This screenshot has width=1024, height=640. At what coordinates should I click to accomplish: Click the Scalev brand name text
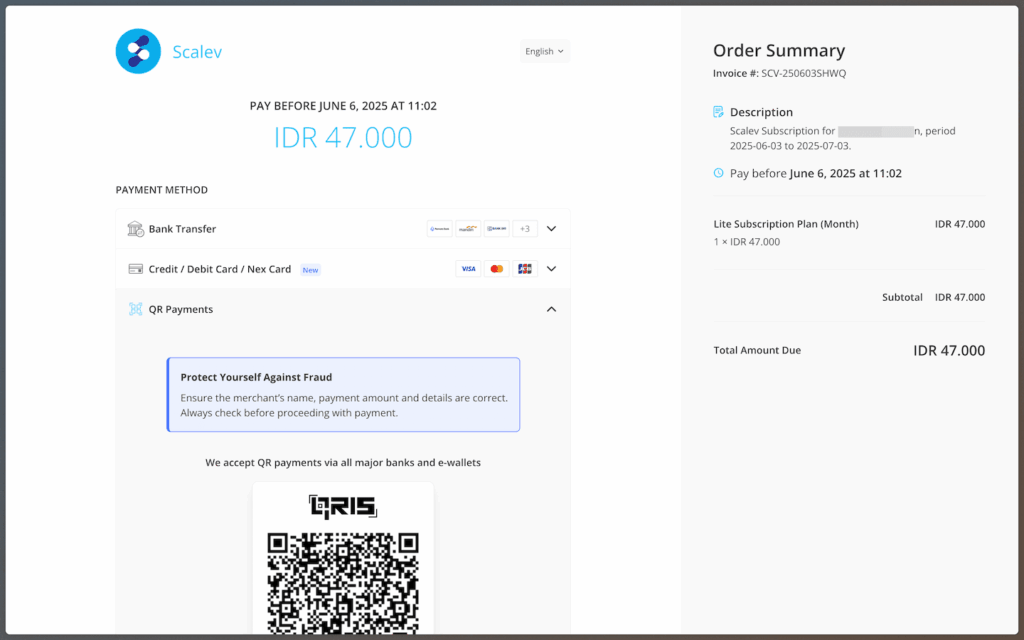197,52
